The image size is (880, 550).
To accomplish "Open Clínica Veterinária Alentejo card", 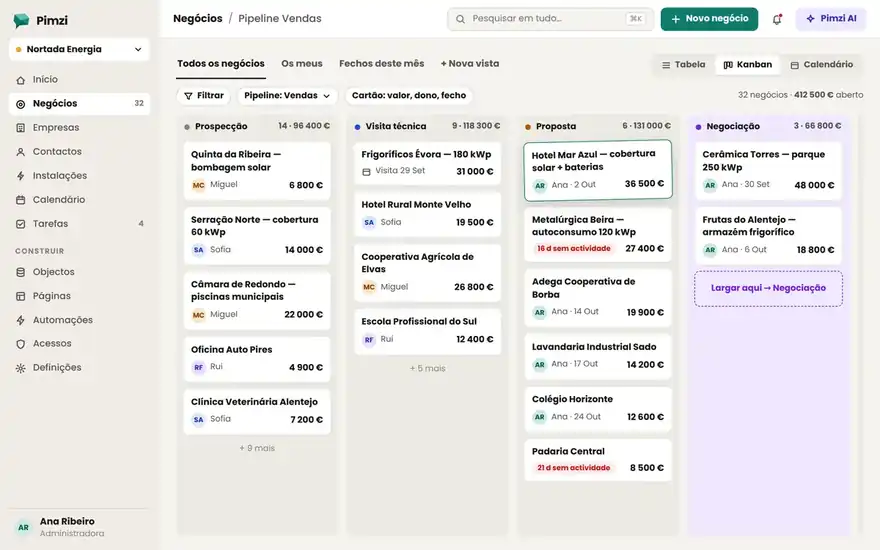I will click(x=257, y=412).
